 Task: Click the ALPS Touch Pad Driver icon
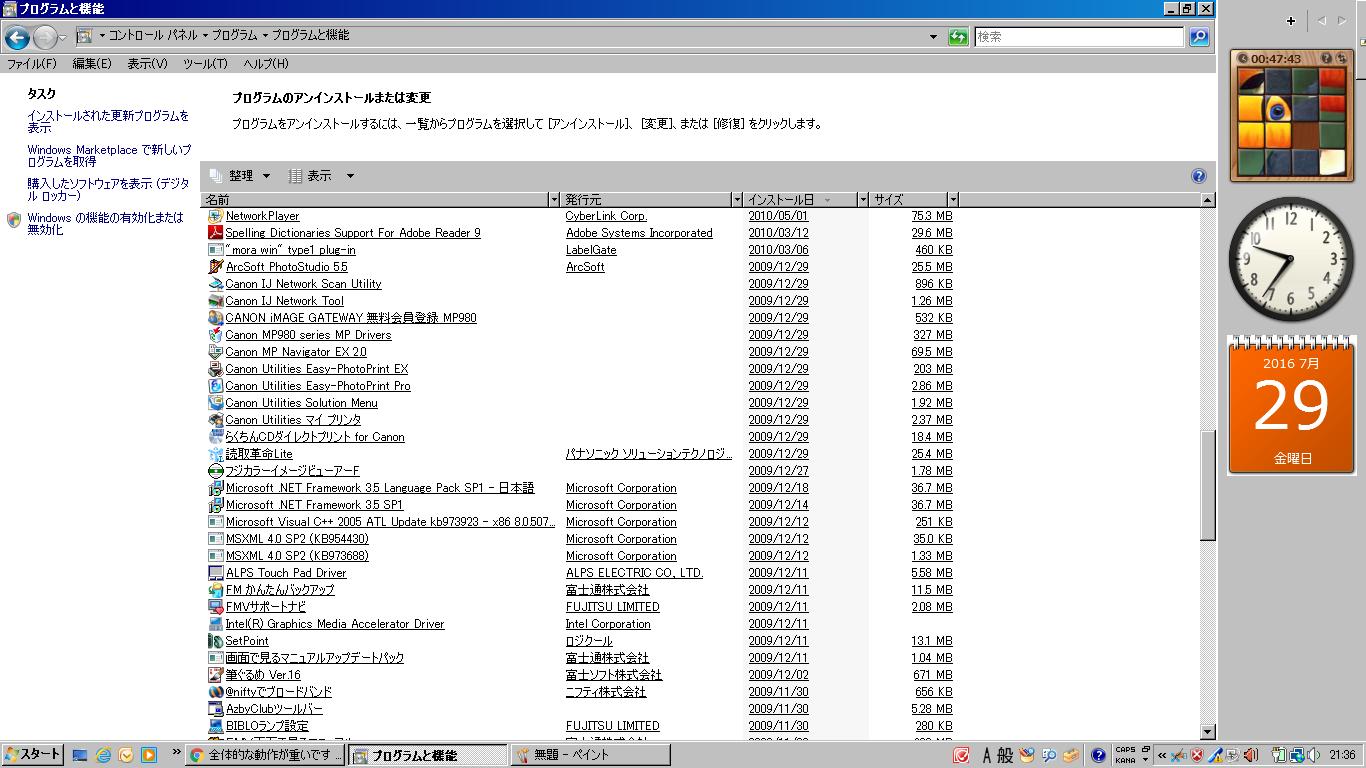pyautogui.click(x=214, y=573)
